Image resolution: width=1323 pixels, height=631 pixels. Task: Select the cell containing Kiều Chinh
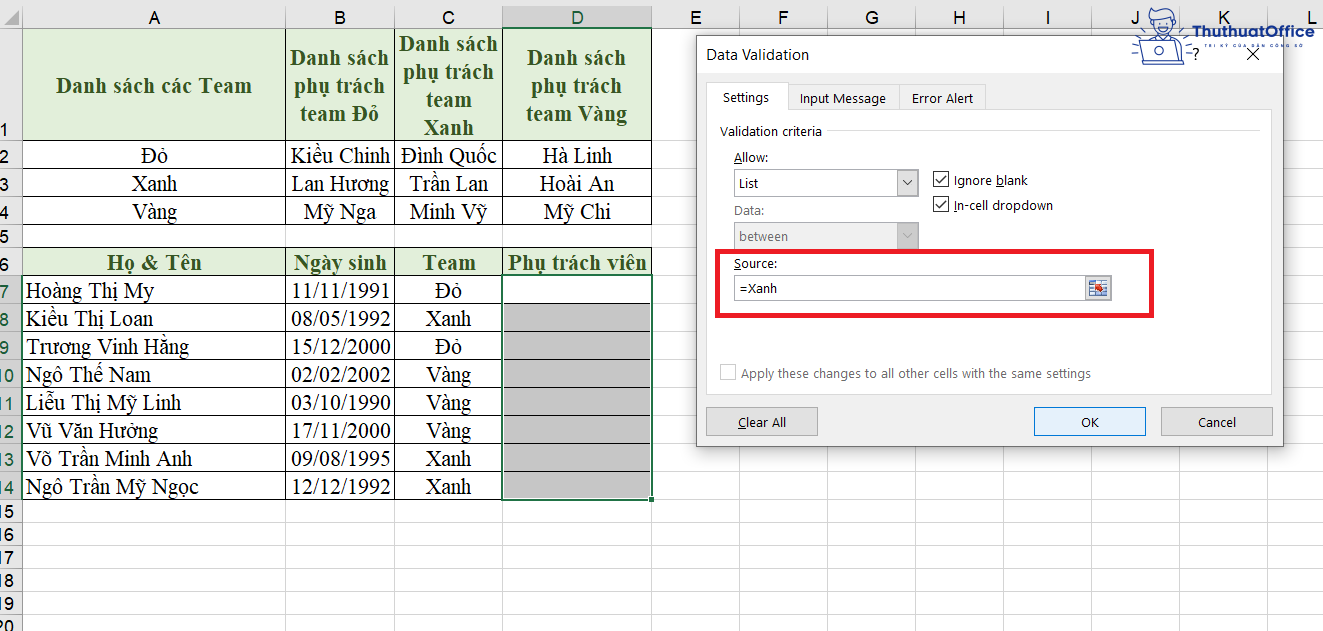[339, 155]
